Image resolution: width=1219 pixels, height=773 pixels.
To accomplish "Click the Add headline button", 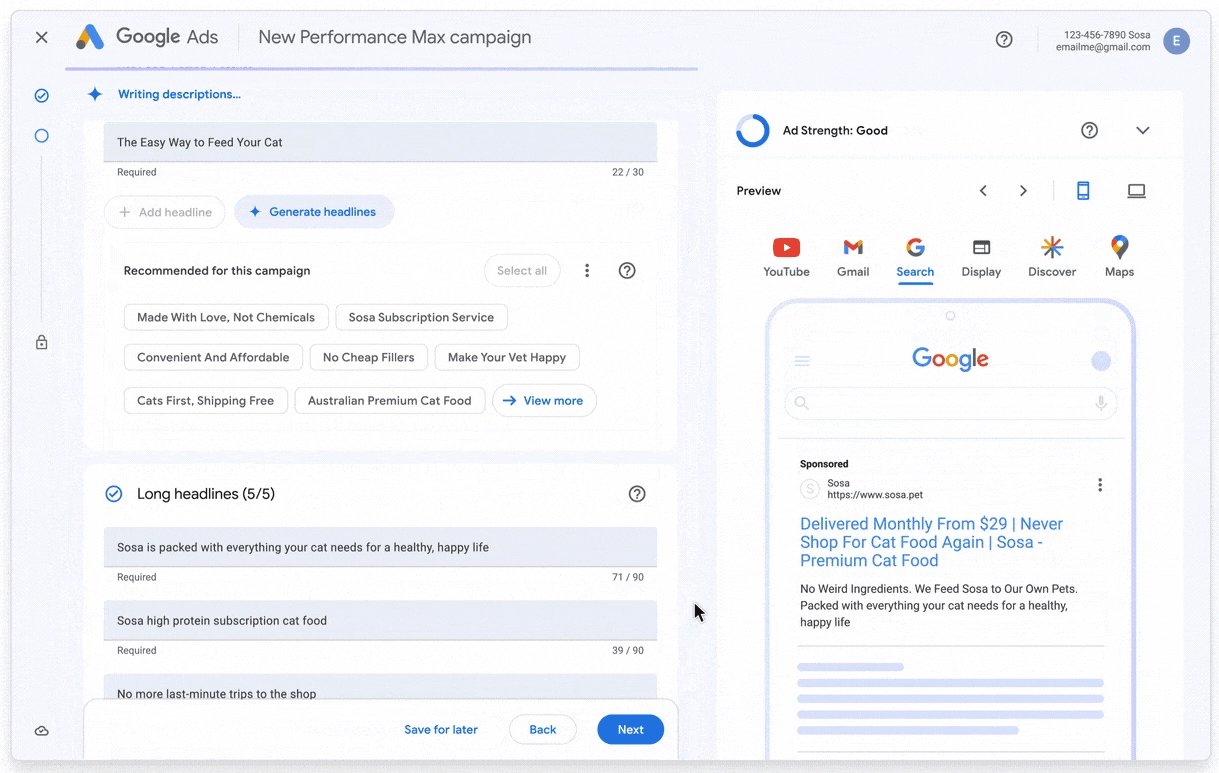I will click(165, 212).
